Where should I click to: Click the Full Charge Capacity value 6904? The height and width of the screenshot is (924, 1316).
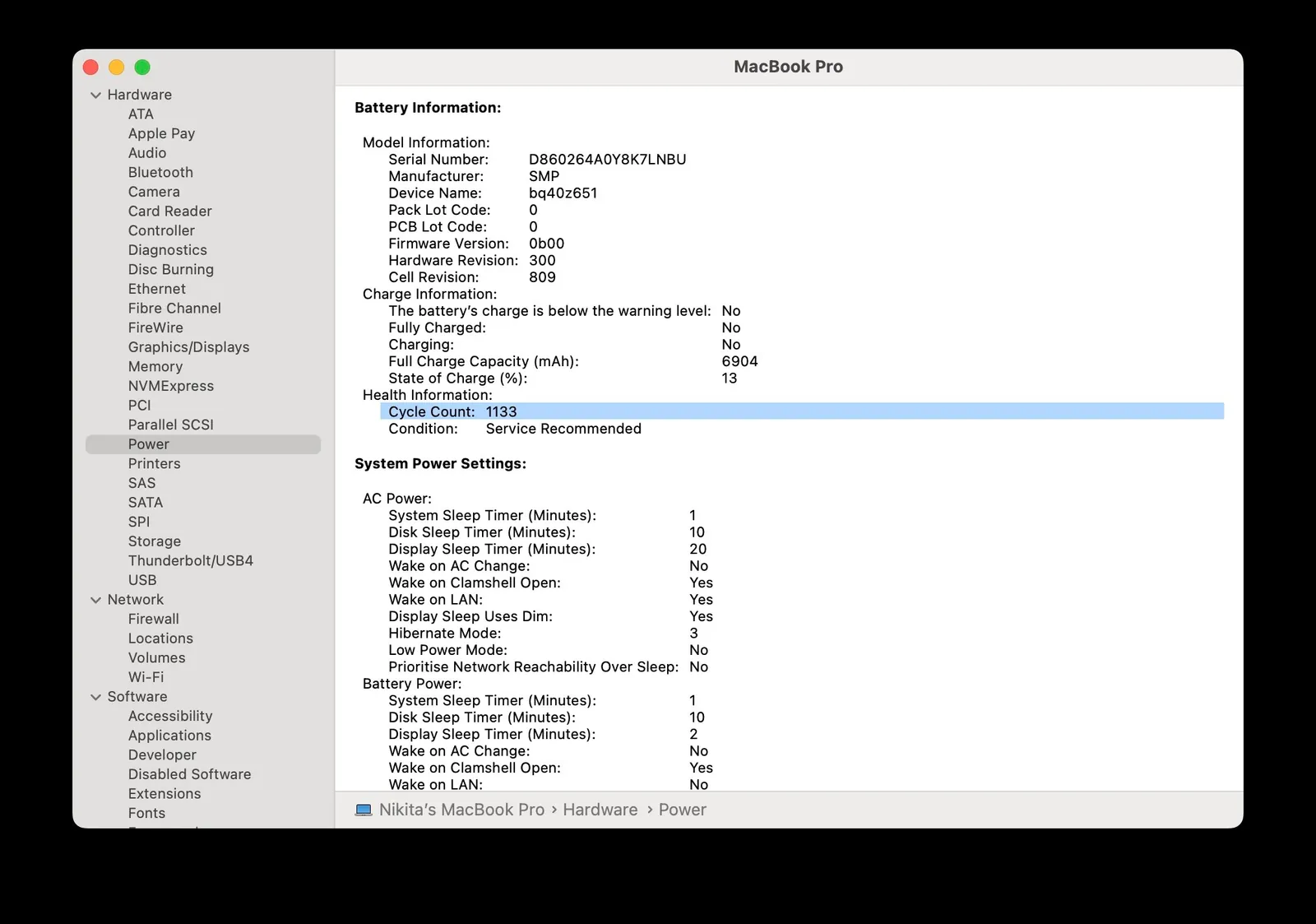740,362
